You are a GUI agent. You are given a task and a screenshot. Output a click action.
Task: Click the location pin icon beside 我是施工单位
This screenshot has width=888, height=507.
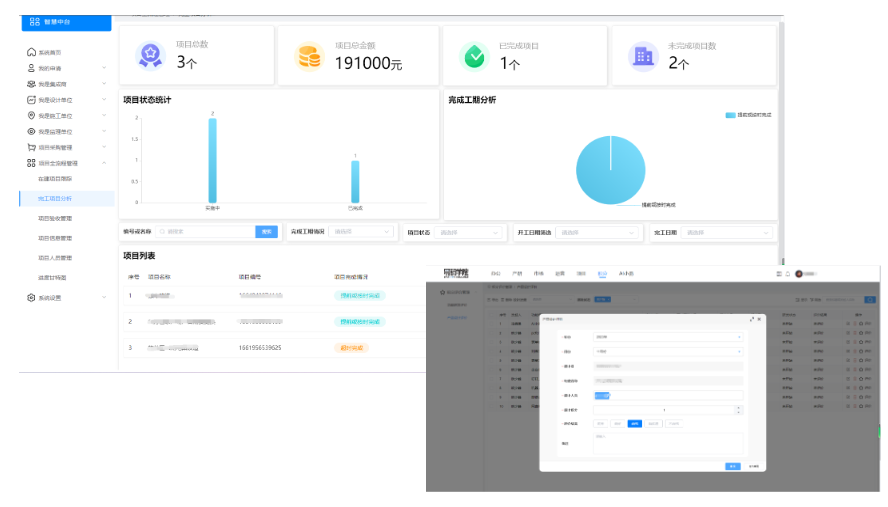31,116
